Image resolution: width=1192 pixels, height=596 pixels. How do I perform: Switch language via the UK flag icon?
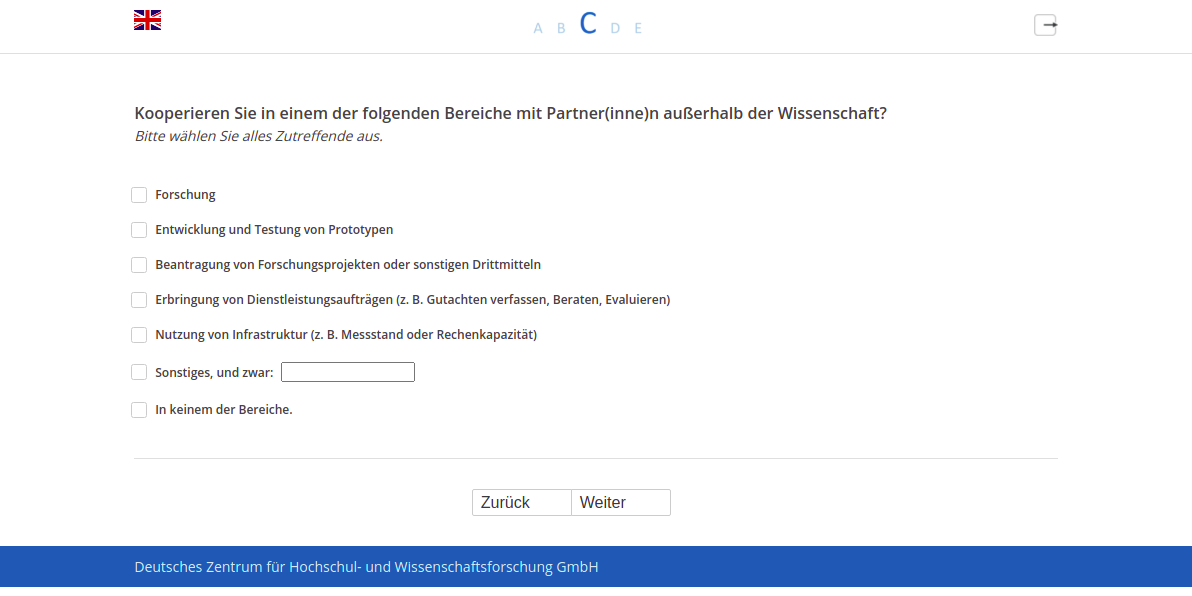pyautogui.click(x=147, y=20)
